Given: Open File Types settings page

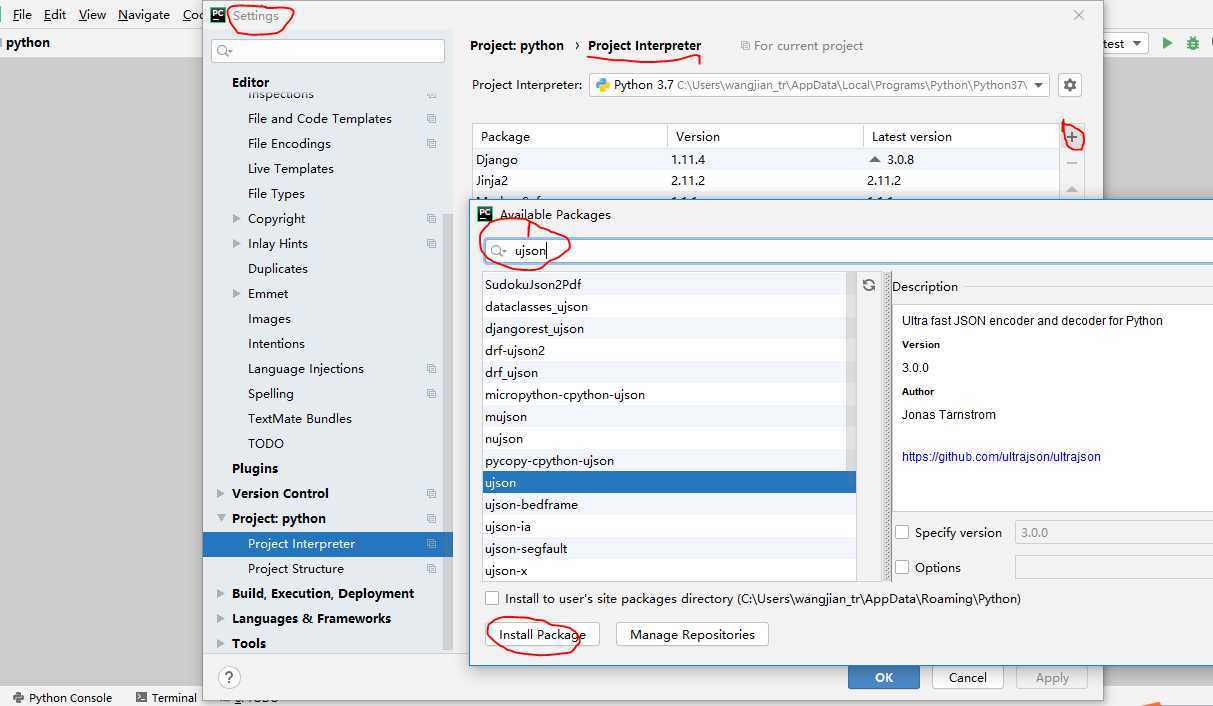Looking at the screenshot, I should tap(276, 194).
